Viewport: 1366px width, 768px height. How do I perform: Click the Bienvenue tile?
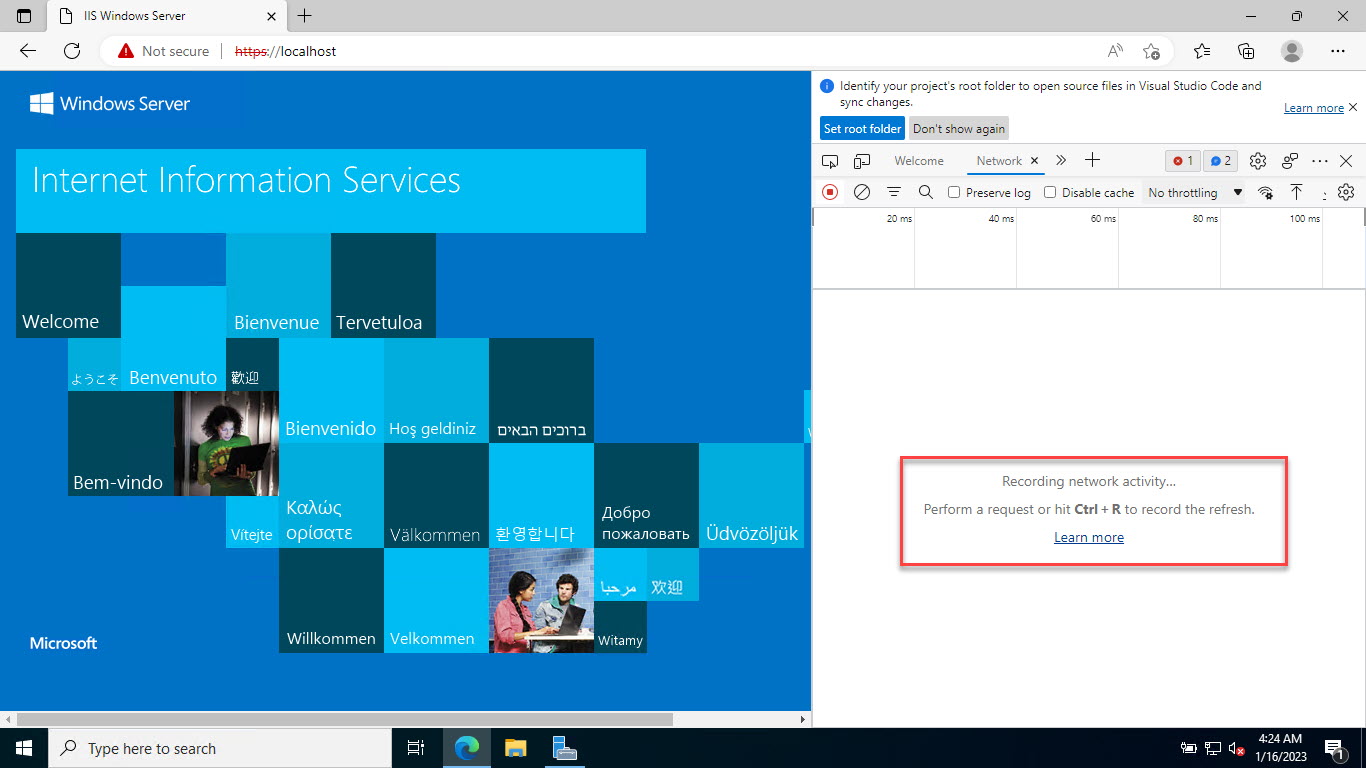(x=278, y=285)
